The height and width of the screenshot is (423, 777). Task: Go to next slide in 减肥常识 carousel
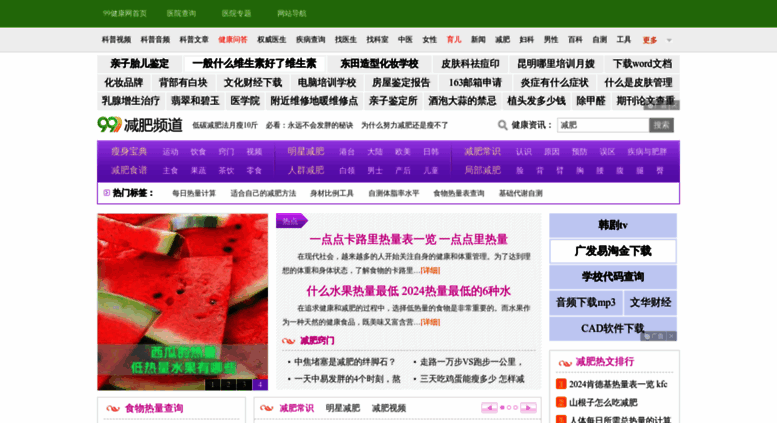click(528, 408)
